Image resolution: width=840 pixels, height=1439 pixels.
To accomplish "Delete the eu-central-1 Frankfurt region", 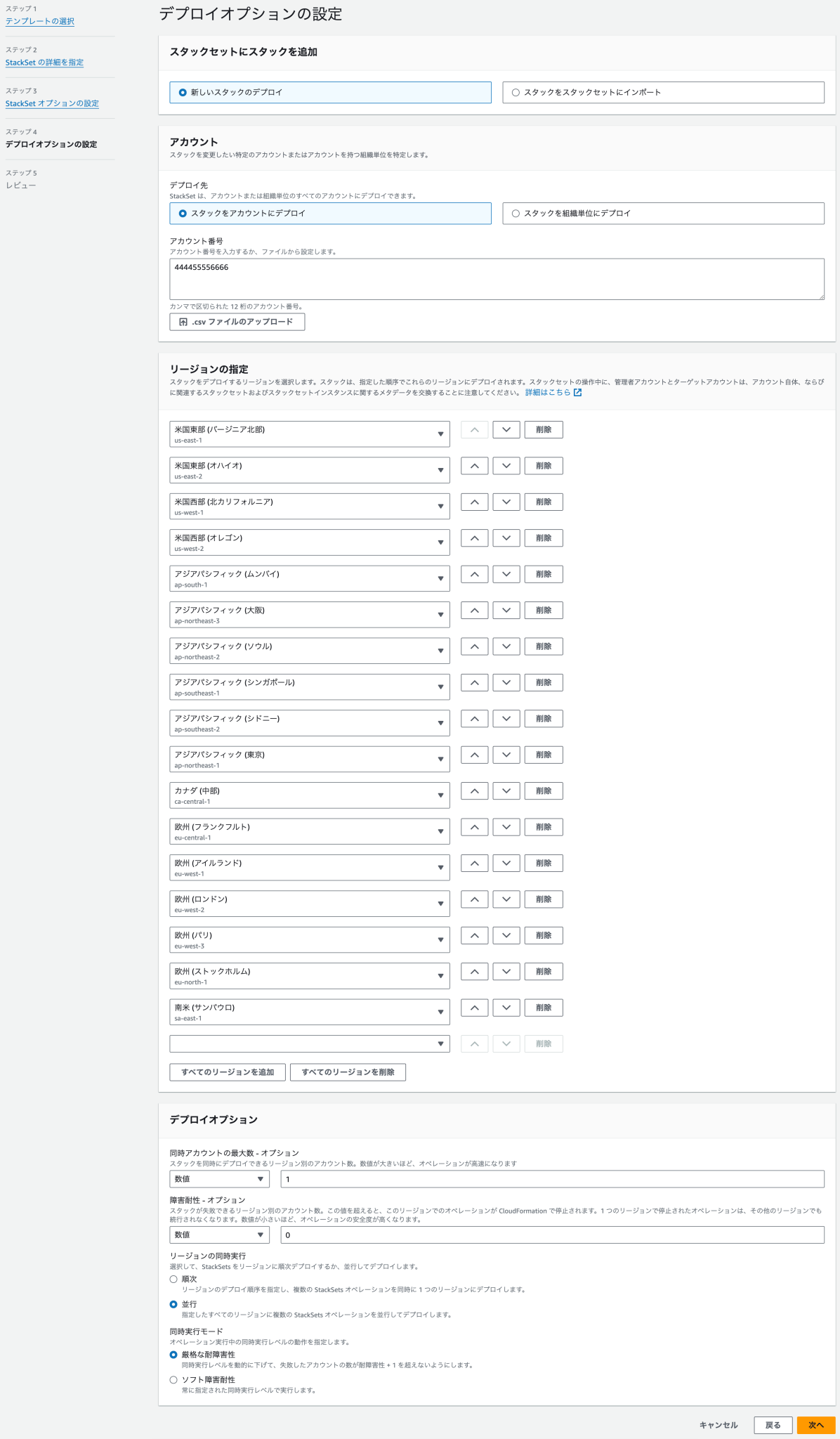I will click(543, 827).
